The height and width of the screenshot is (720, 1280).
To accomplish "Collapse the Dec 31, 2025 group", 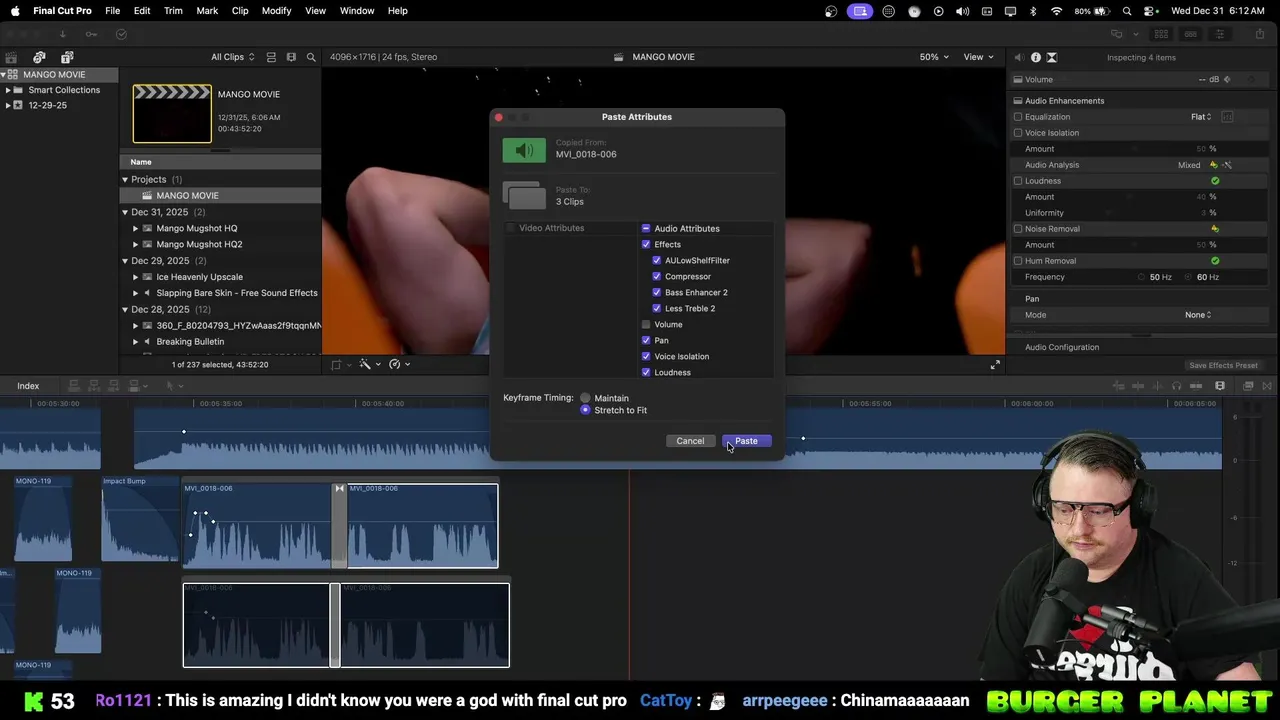I will 125,212.
